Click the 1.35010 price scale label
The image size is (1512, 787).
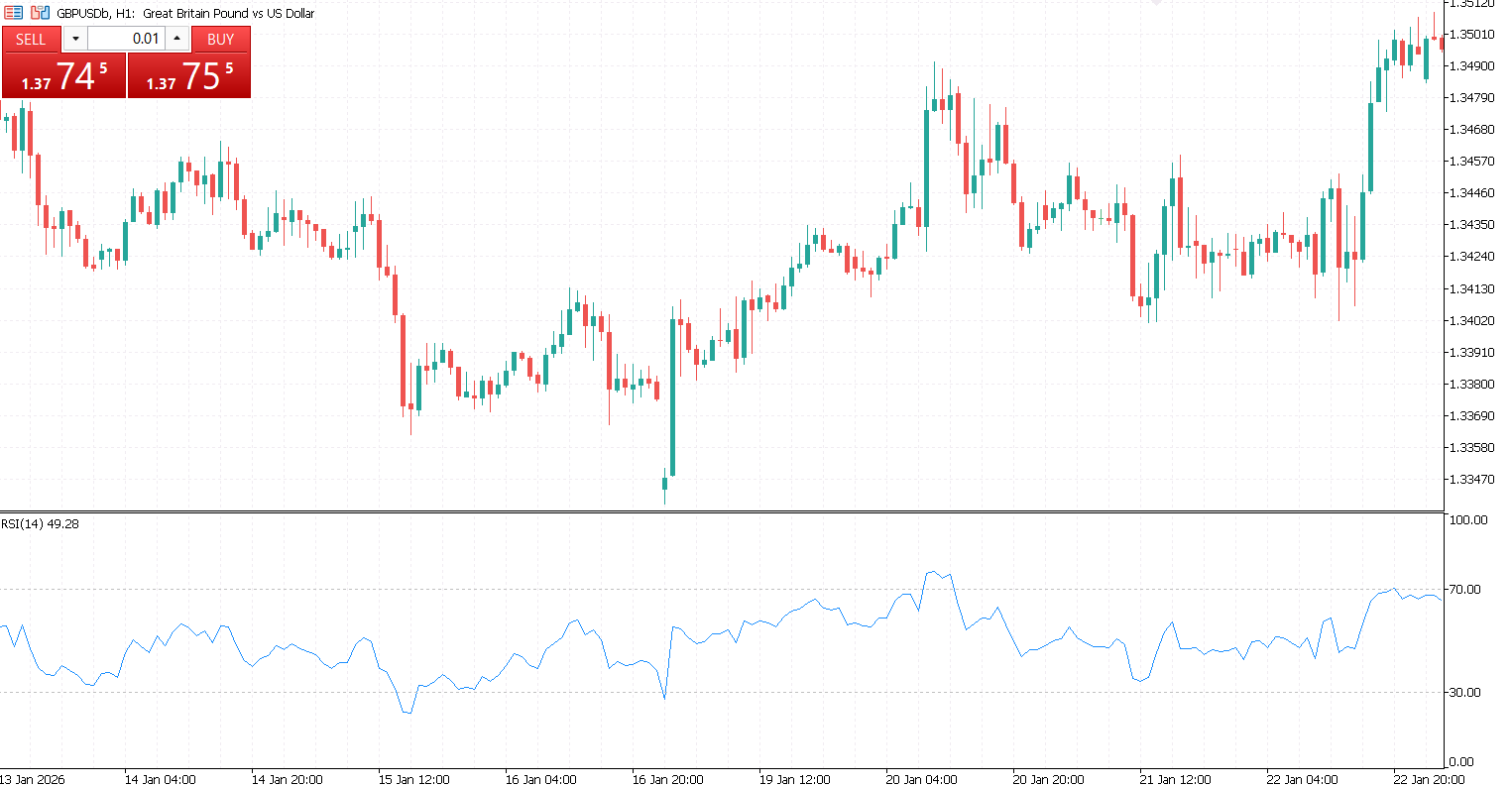[1471, 34]
